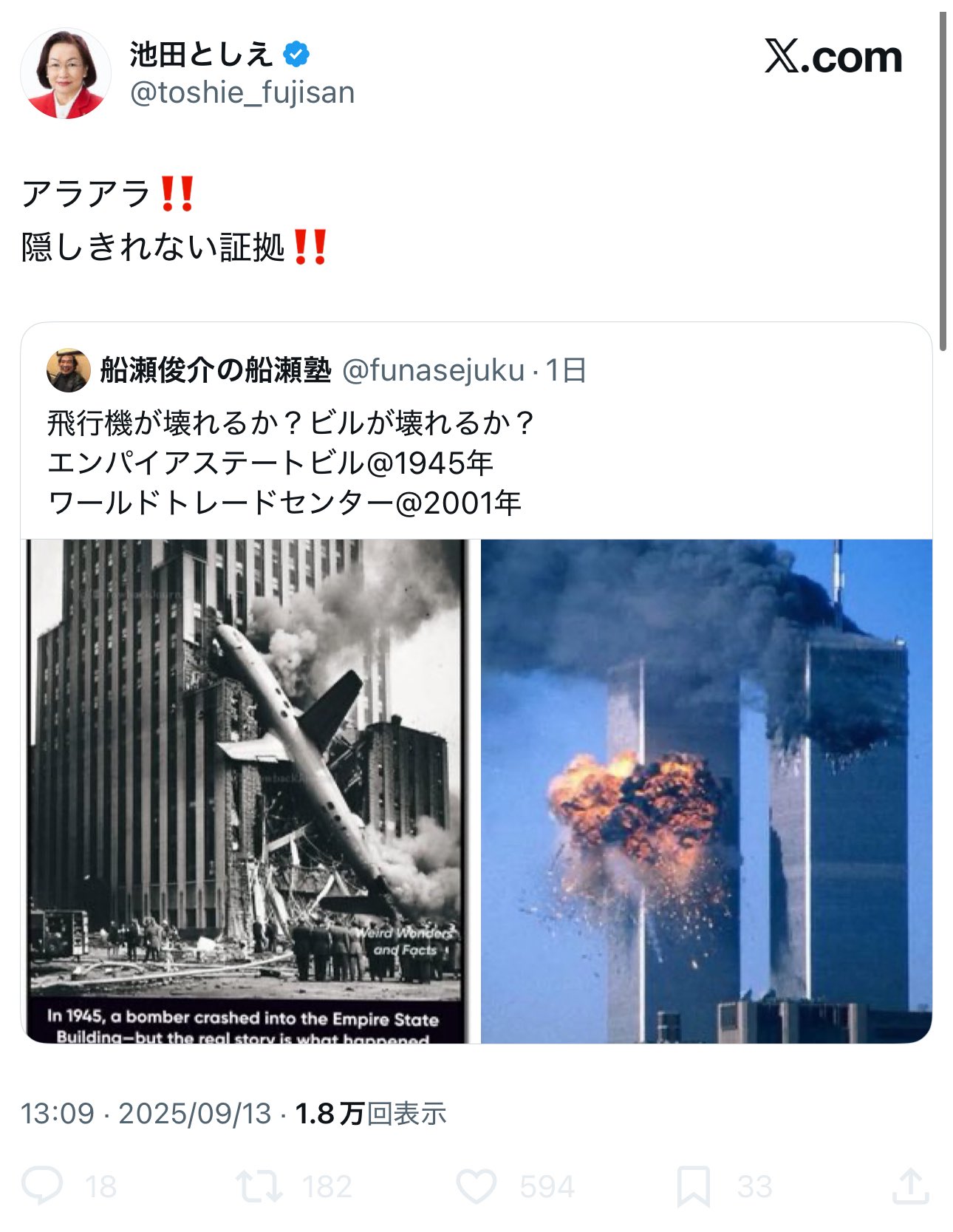Bookmark the post with the bookmark icon
Image resolution: width=953 pixels, height=1232 pixels.
(694, 1185)
